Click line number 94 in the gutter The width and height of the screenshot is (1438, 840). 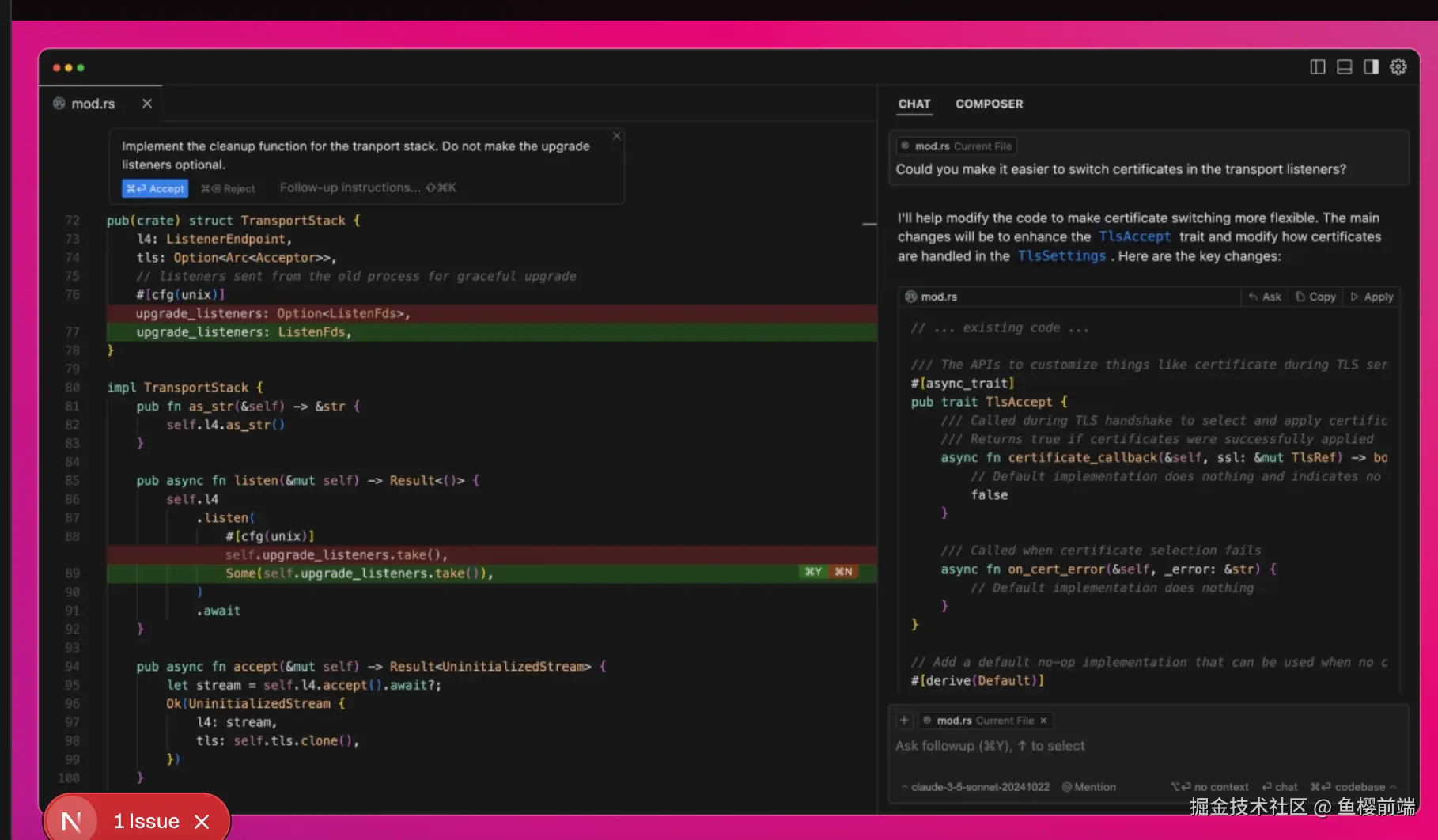(72, 667)
